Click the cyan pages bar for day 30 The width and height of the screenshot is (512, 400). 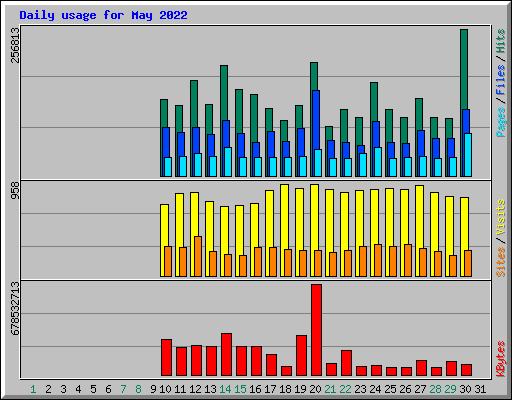point(468,155)
